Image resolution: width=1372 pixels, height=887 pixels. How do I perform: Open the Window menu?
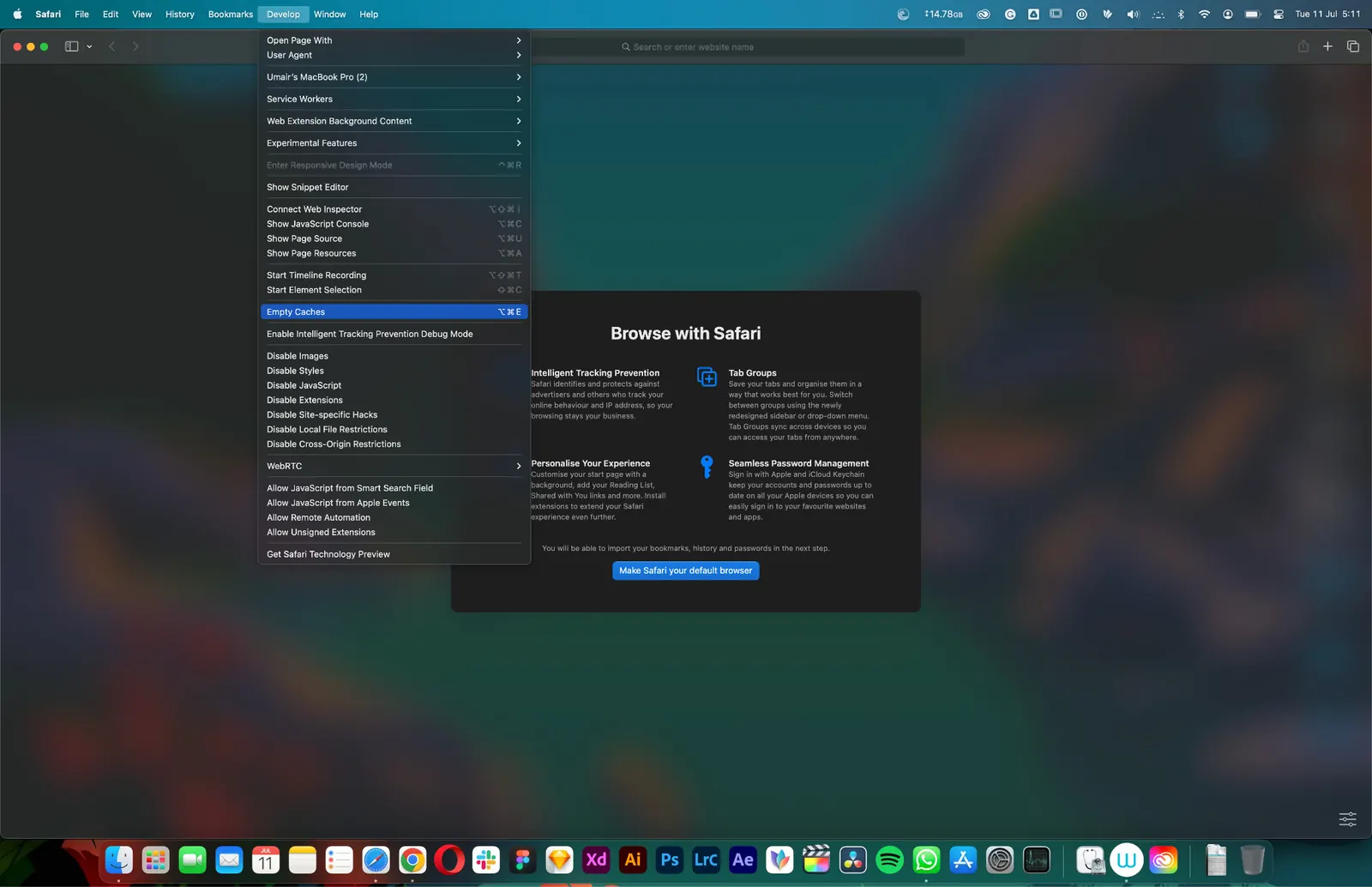point(330,15)
